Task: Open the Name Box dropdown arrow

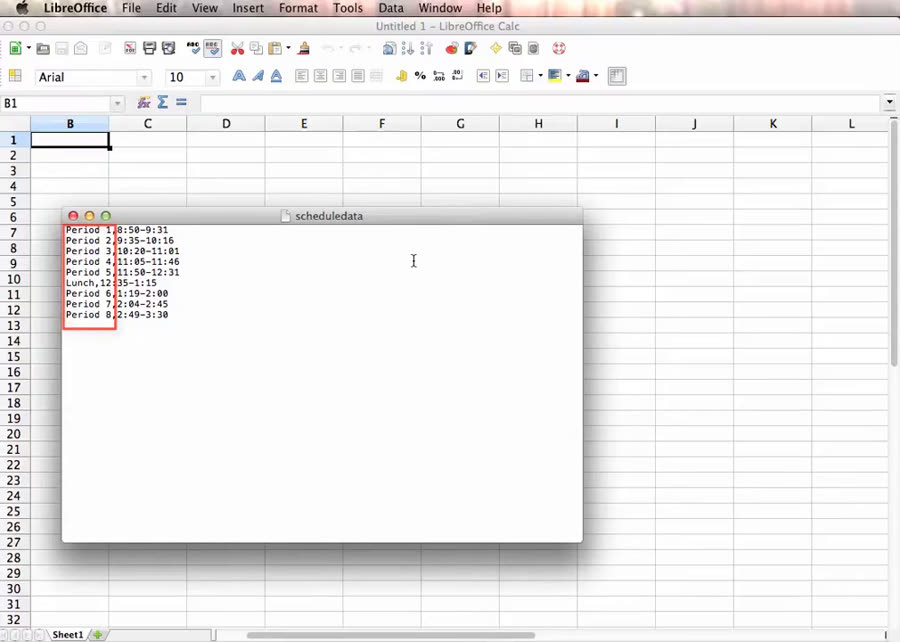Action: pyautogui.click(x=117, y=104)
